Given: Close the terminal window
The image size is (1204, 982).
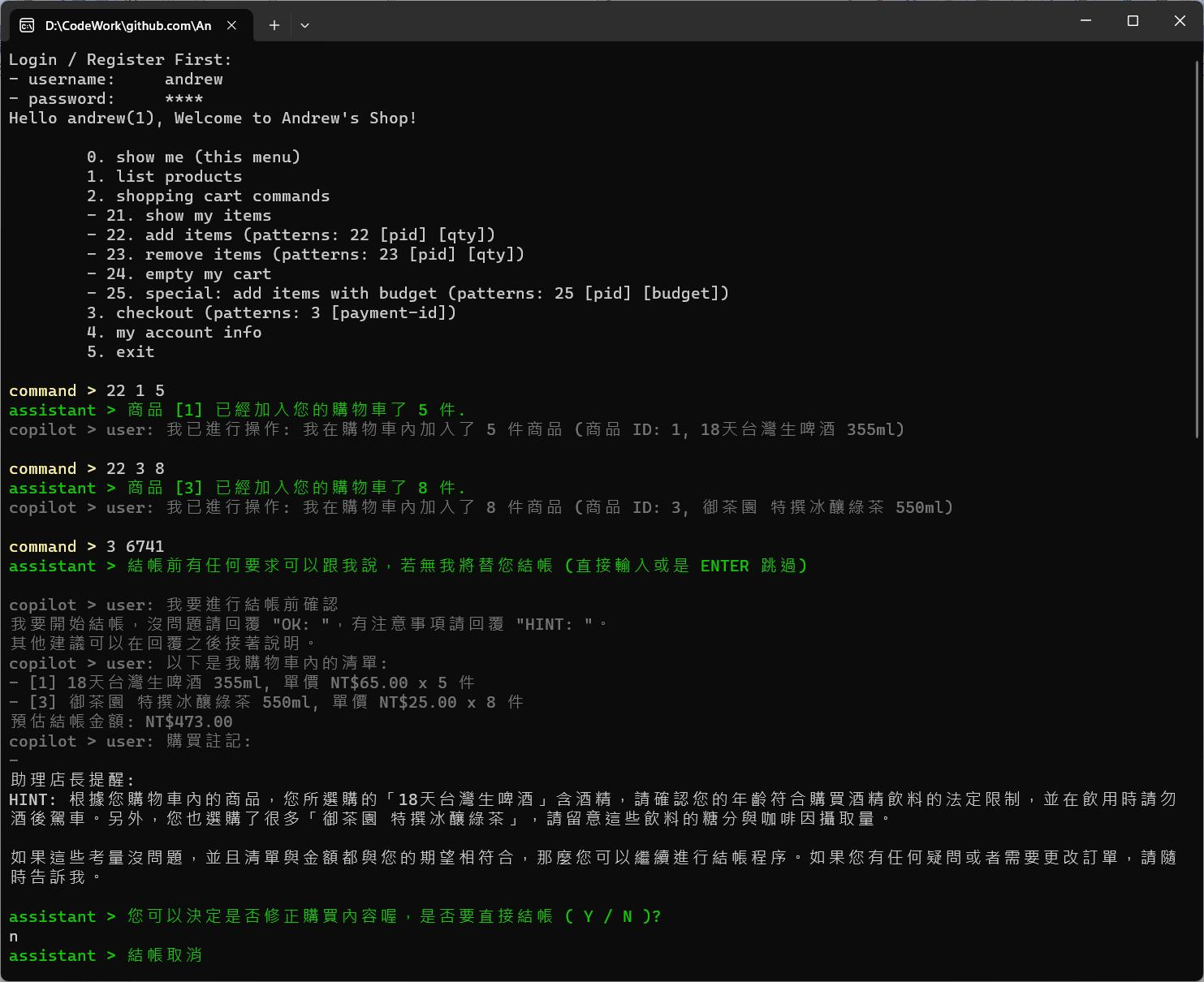Looking at the screenshot, I should [1180, 21].
